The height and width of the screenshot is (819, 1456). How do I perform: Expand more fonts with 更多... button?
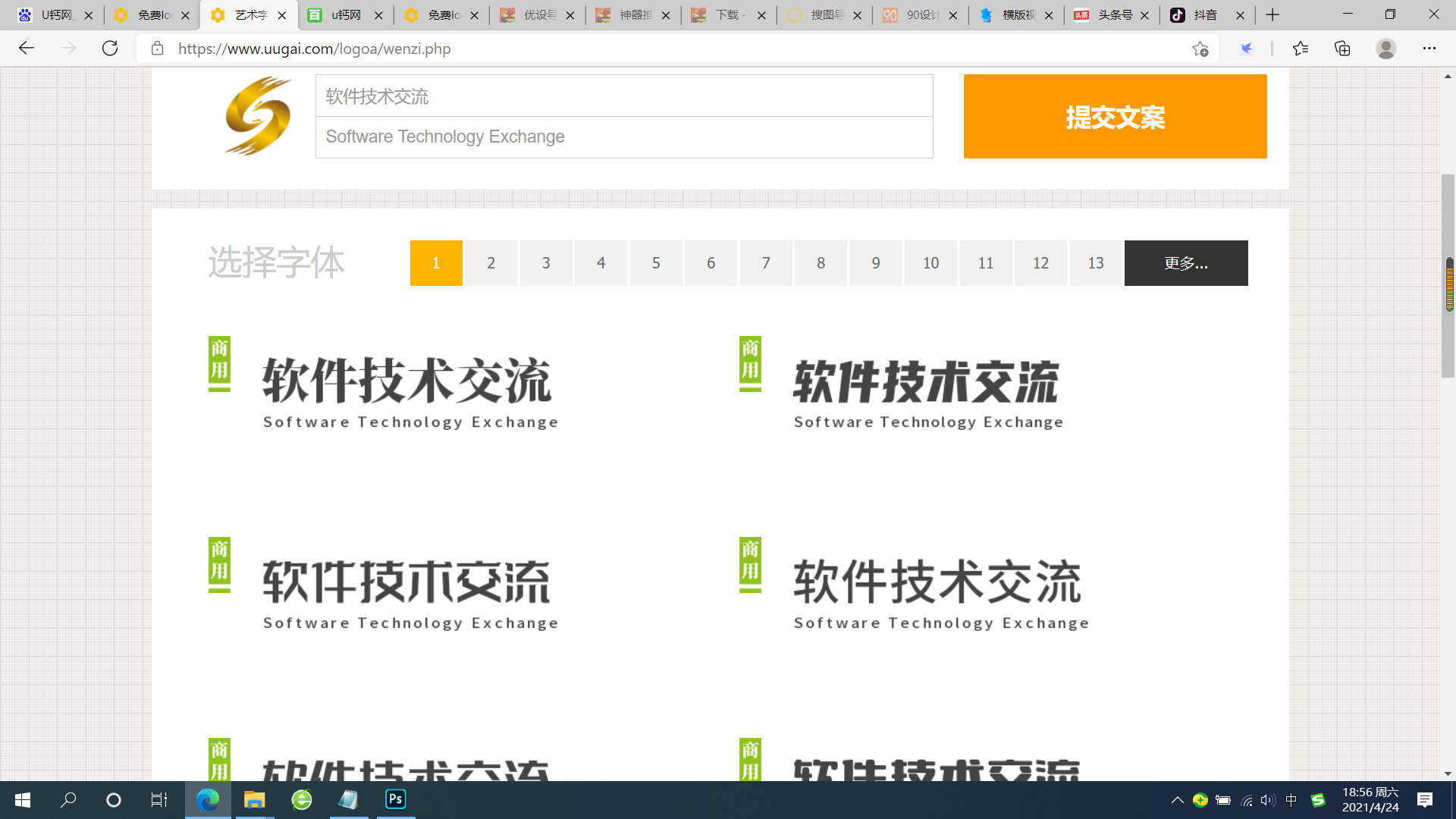(1185, 263)
